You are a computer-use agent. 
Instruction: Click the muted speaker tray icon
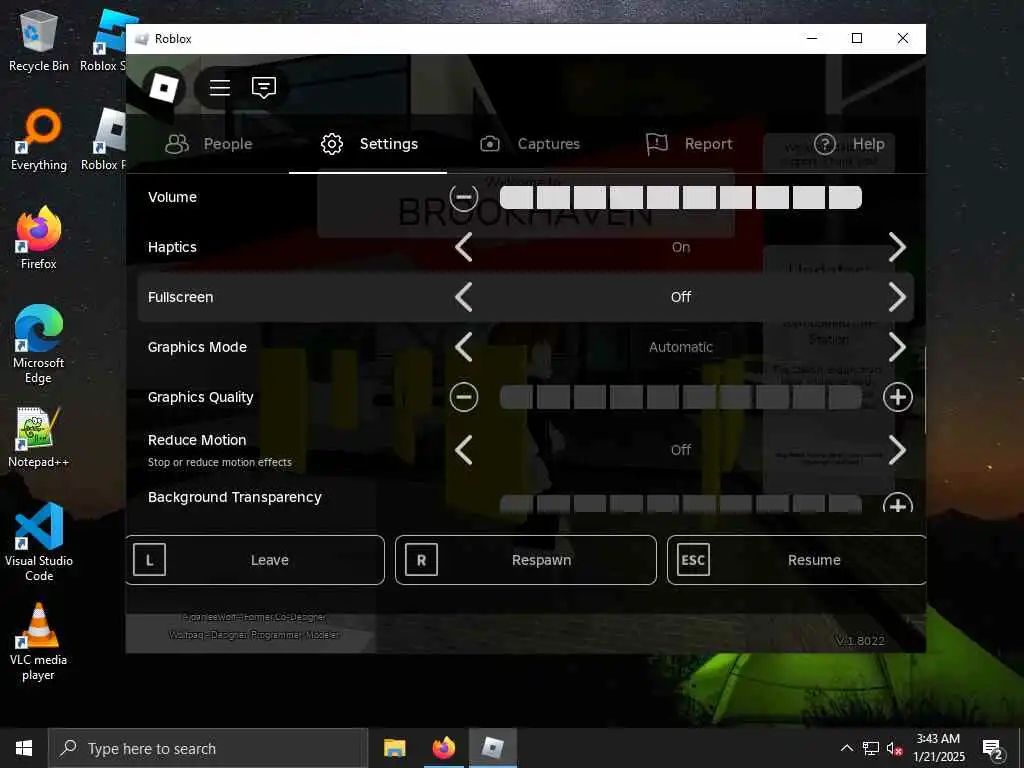tap(894, 748)
